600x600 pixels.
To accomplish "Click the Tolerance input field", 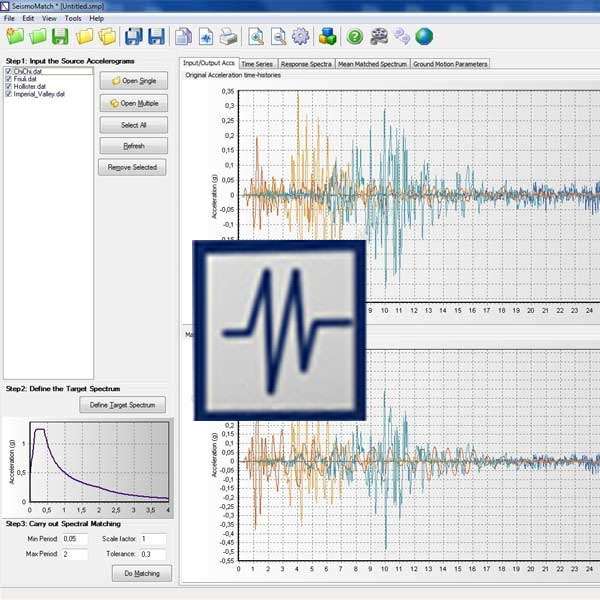I will (153, 554).
